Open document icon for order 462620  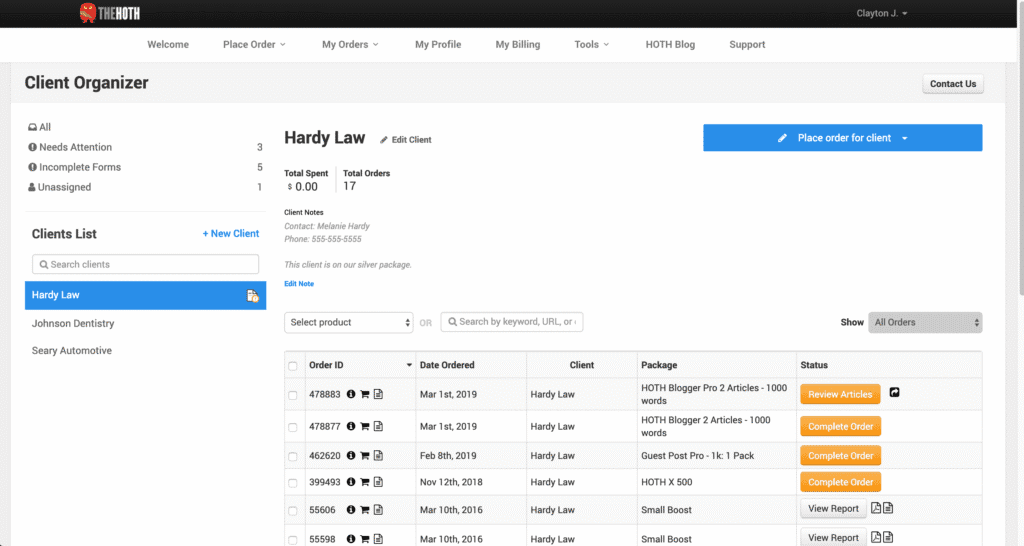point(378,455)
